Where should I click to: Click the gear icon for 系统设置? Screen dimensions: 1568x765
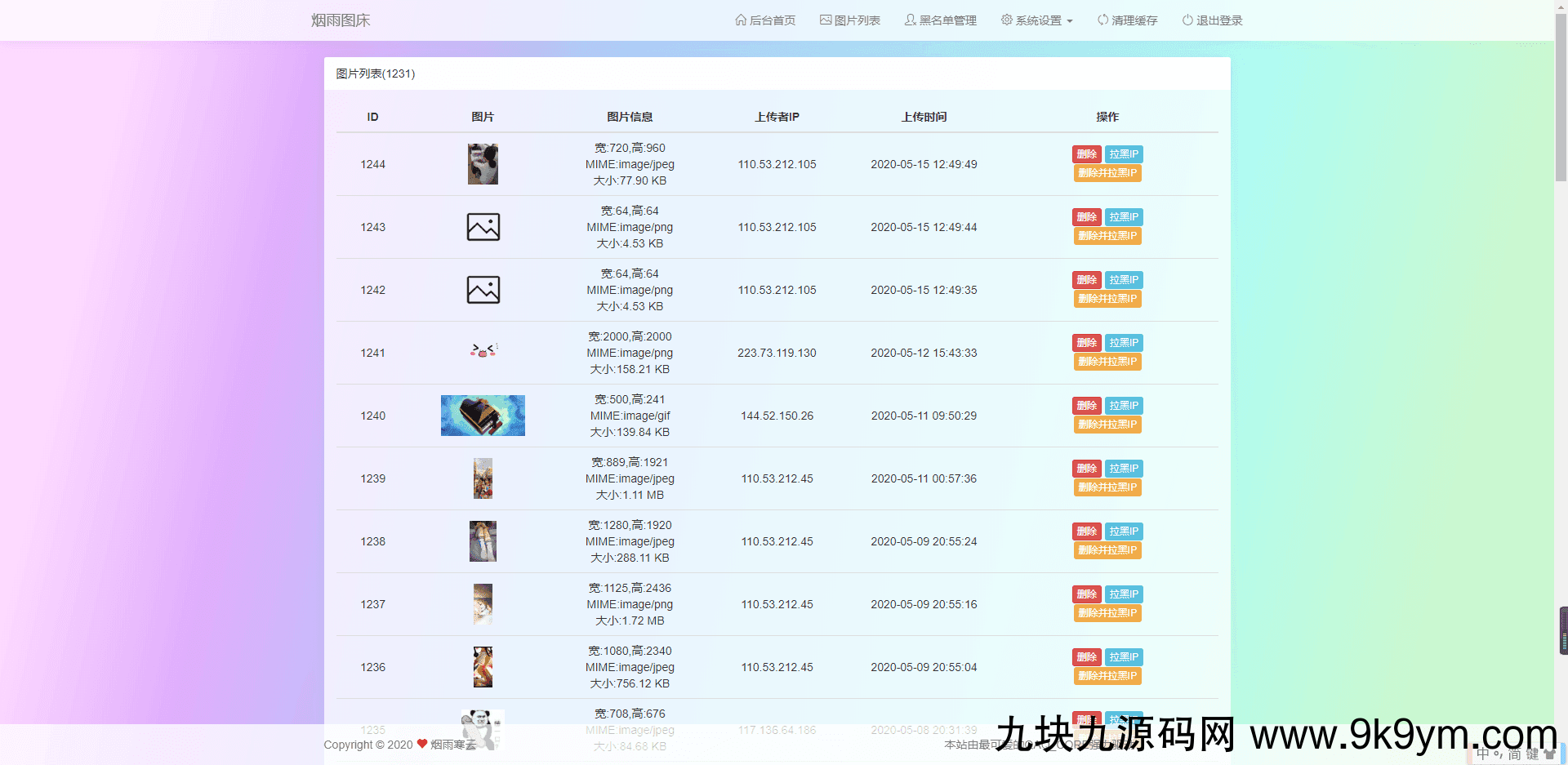[x=1007, y=20]
